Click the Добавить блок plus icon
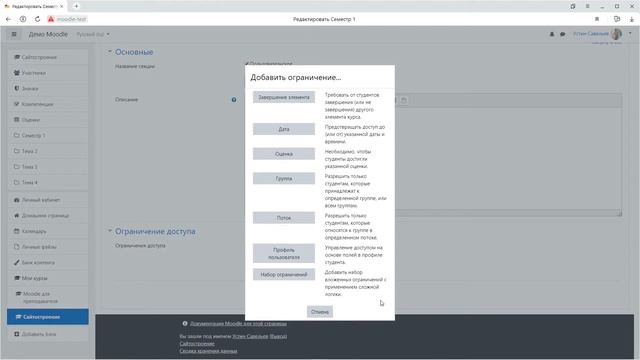The image size is (640, 360). tap(17, 334)
